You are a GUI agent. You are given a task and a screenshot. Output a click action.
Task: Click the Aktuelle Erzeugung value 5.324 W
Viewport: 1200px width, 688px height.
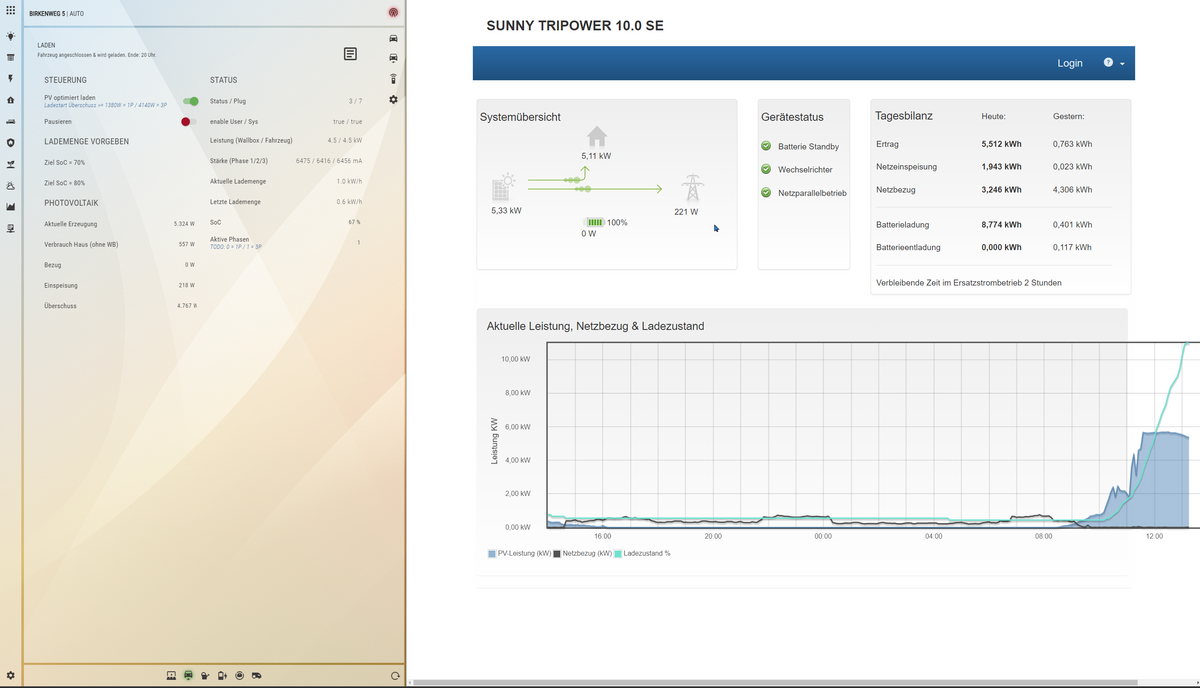tap(184, 224)
